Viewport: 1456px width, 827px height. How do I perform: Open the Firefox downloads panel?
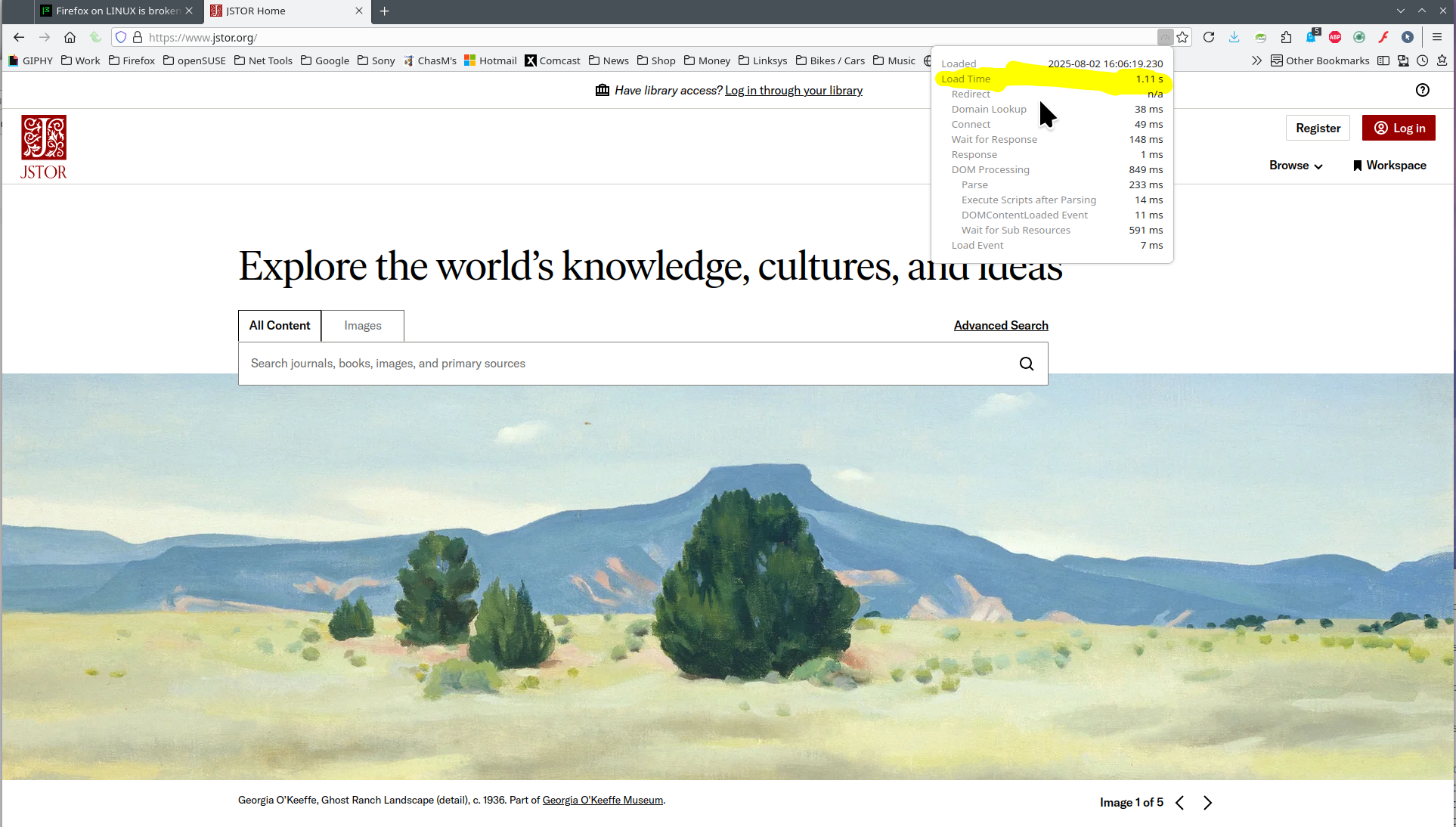[1235, 37]
